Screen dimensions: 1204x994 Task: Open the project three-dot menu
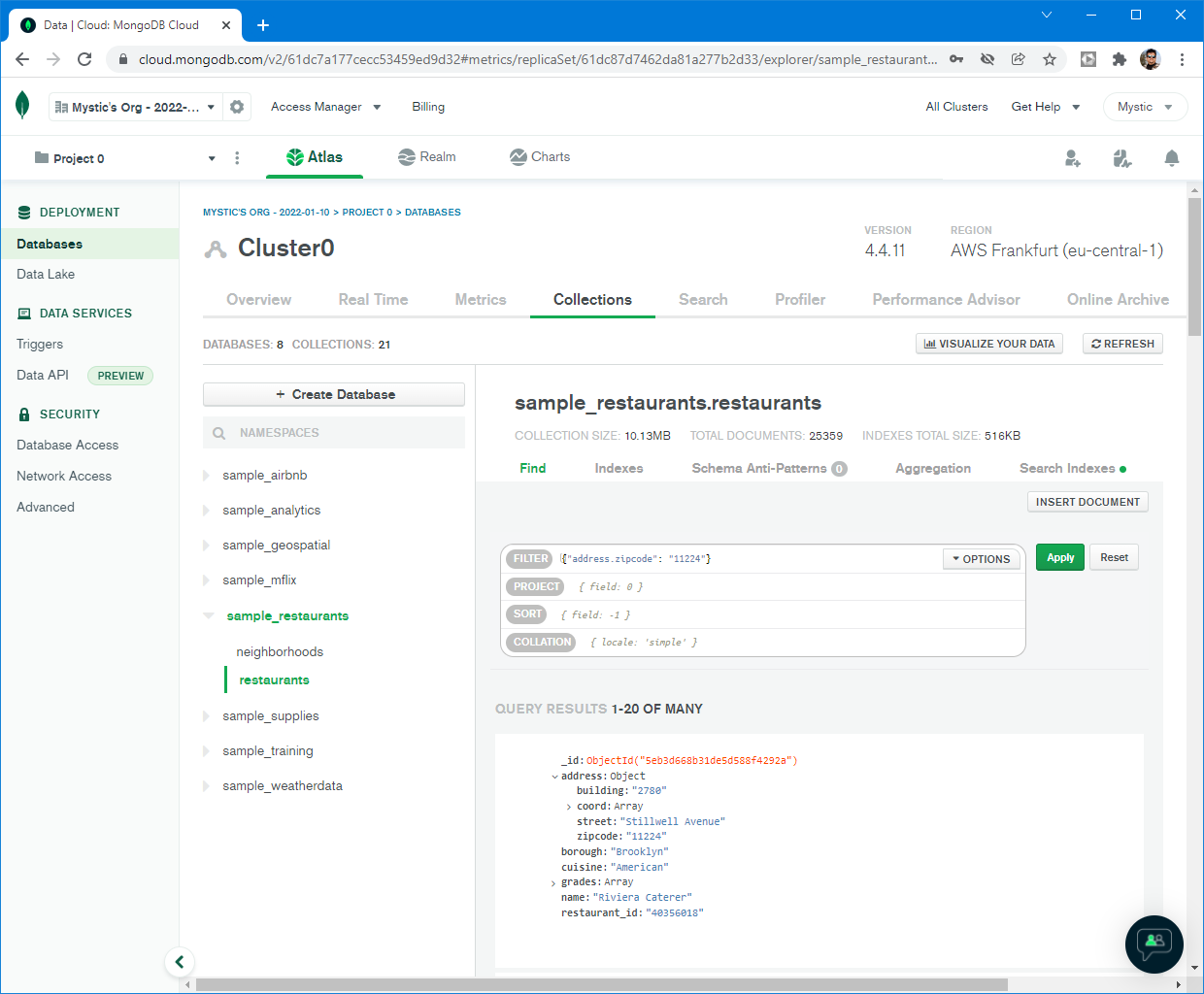(x=237, y=158)
